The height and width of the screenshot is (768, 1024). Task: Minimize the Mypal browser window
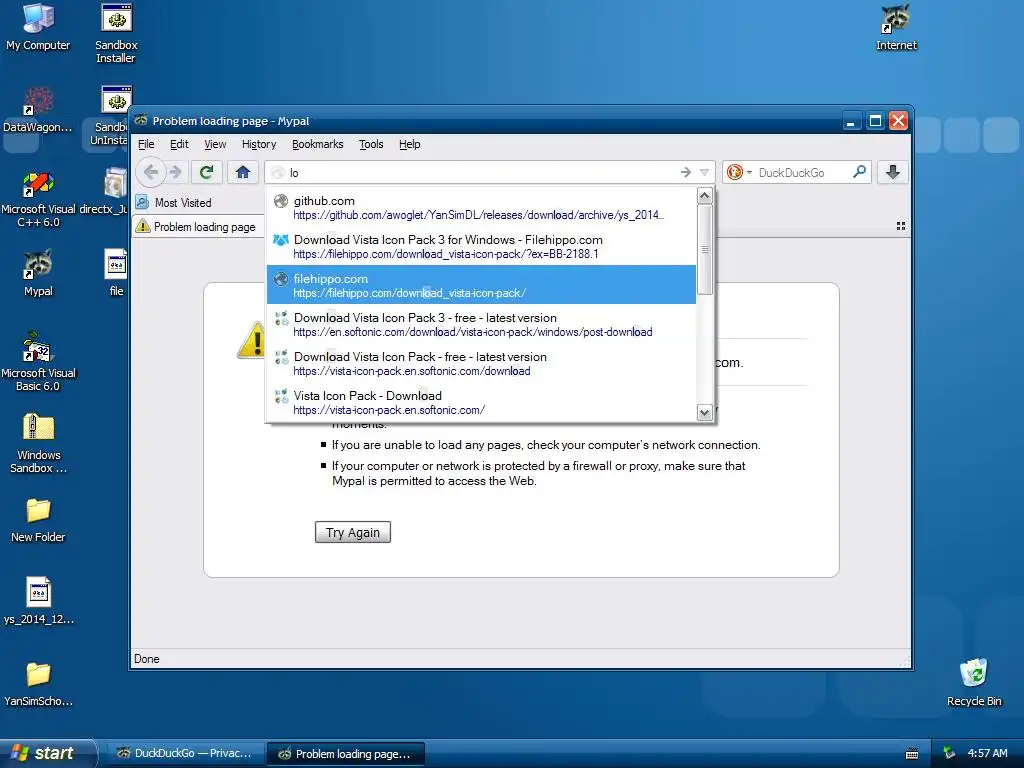pos(851,121)
